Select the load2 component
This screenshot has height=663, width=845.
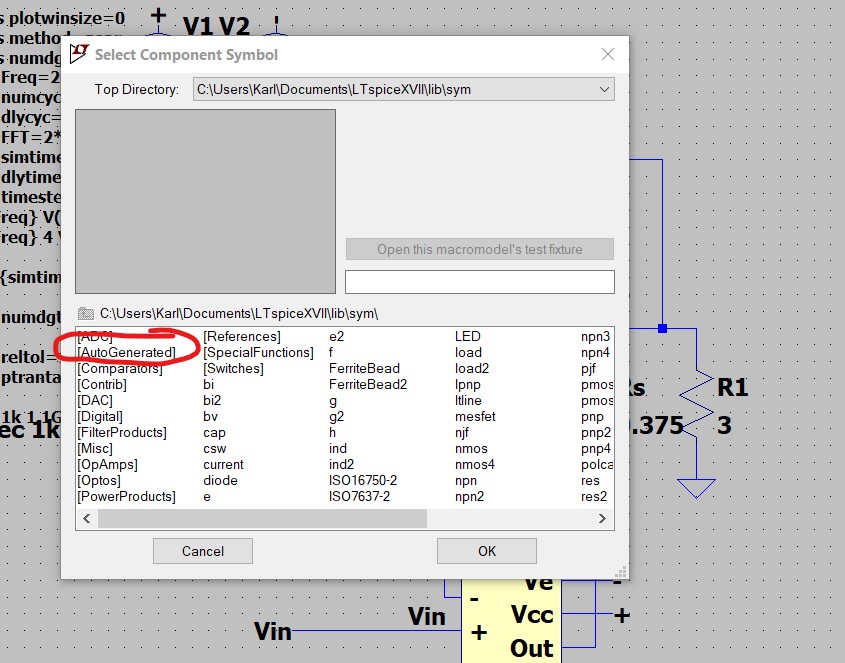[x=472, y=369]
